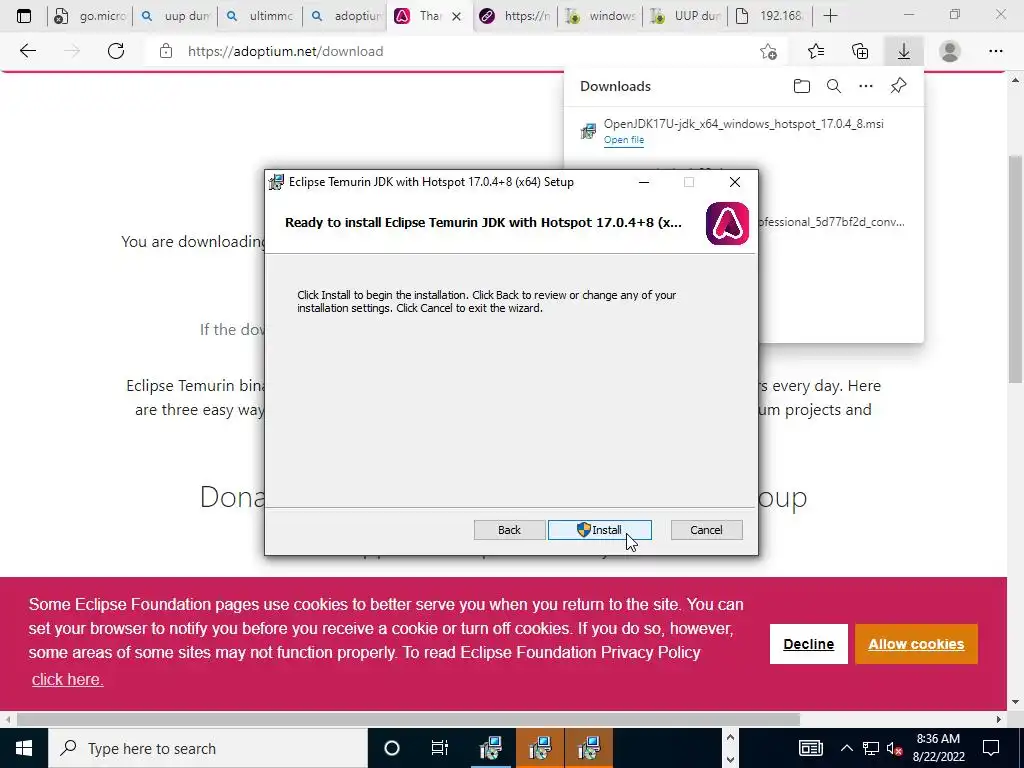Search downloads in the Downloads panel
This screenshot has width=1024, height=768.
coord(834,86)
